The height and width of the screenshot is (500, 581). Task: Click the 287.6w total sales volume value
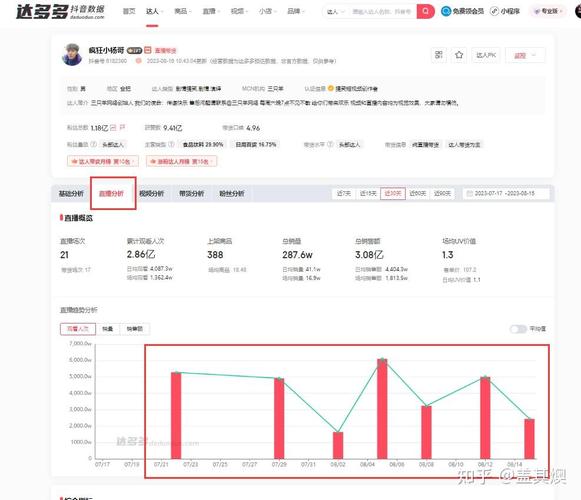[x=297, y=255]
